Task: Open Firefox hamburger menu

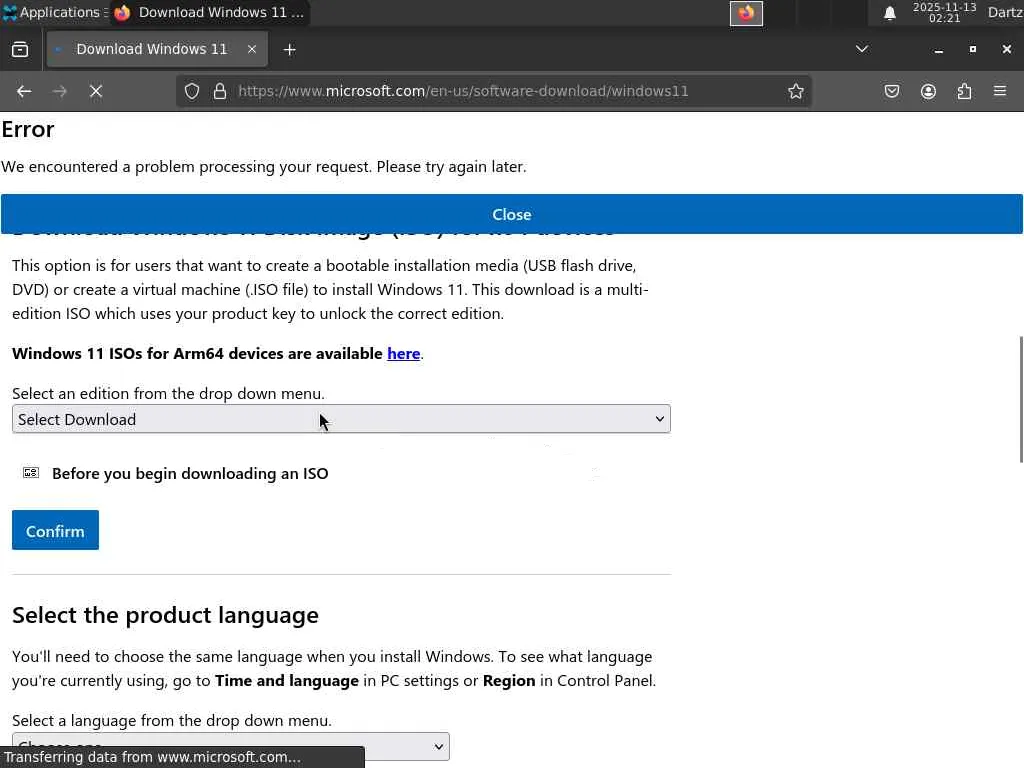Action: (1000, 91)
